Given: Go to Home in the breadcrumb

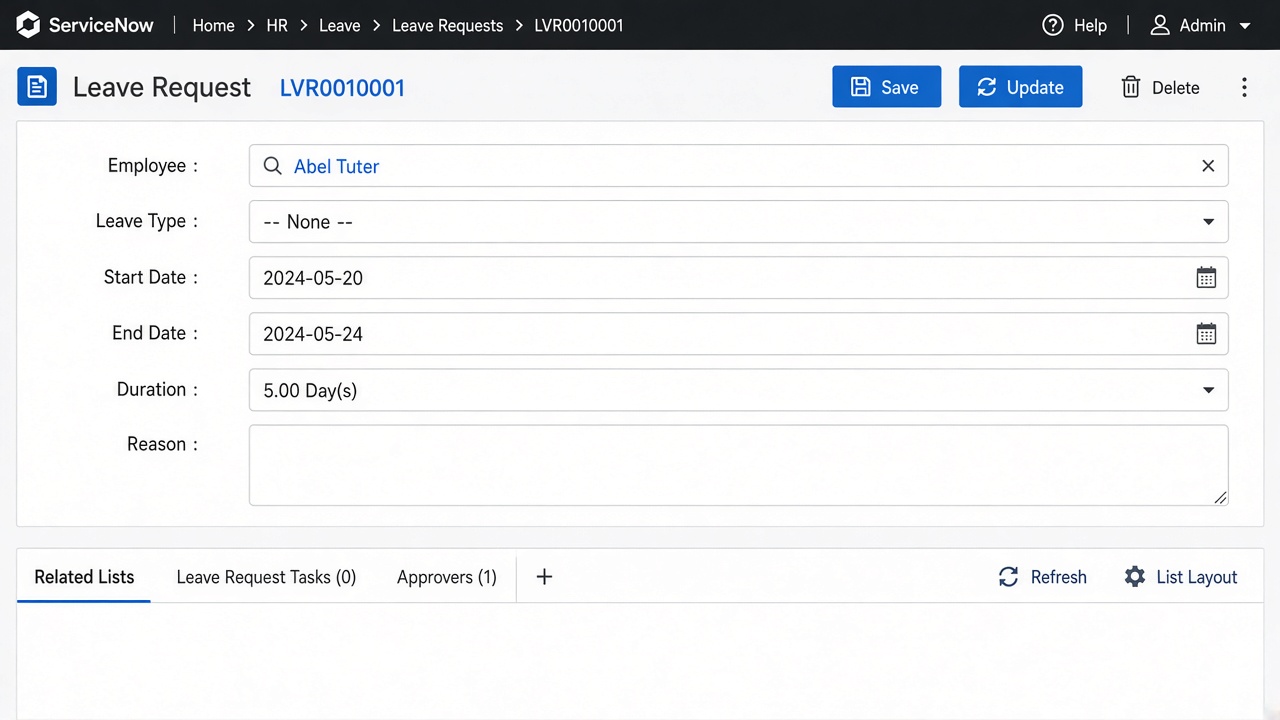Looking at the screenshot, I should 213,25.
